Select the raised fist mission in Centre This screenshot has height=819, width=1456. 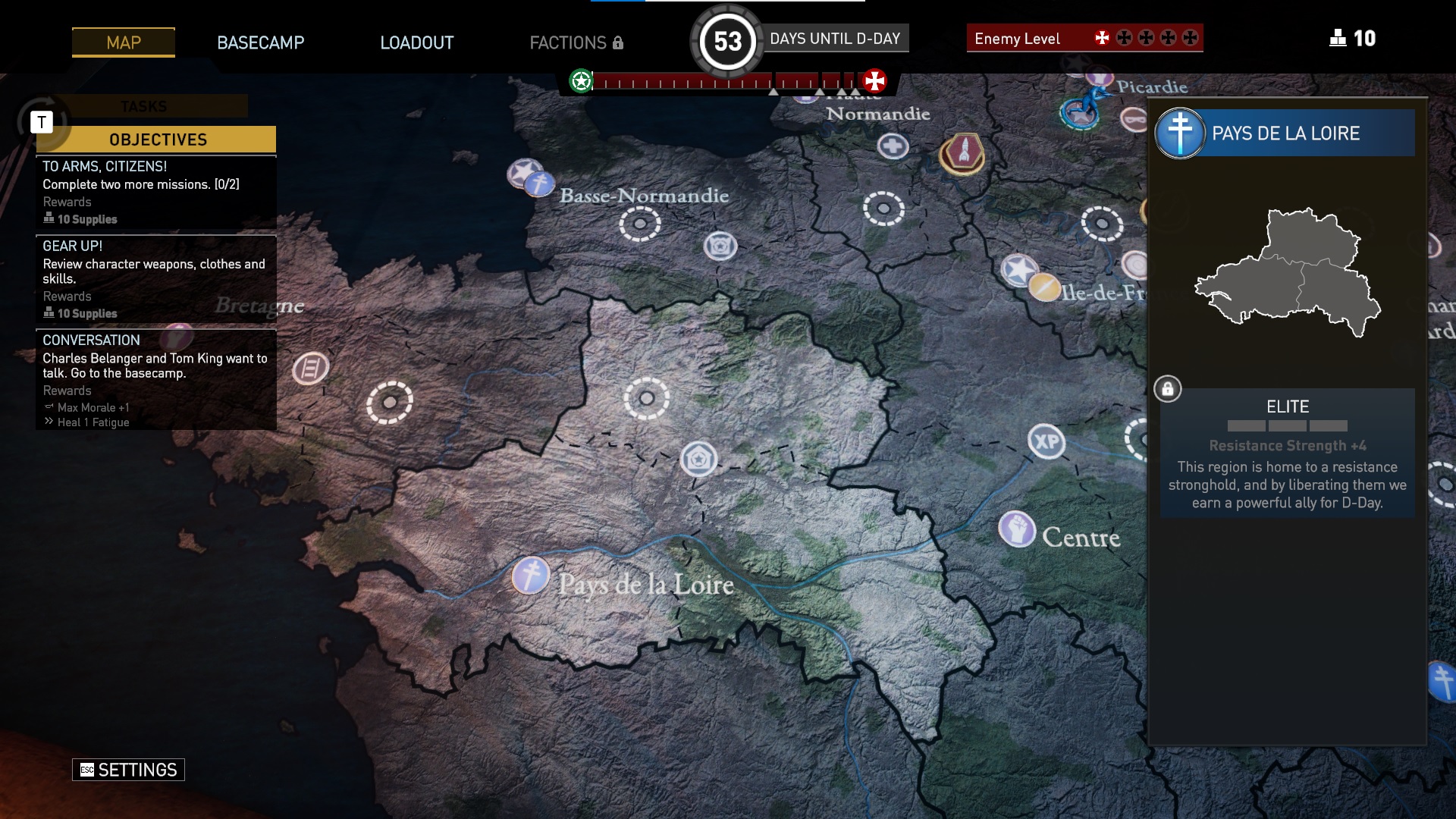[x=1017, y=529]
